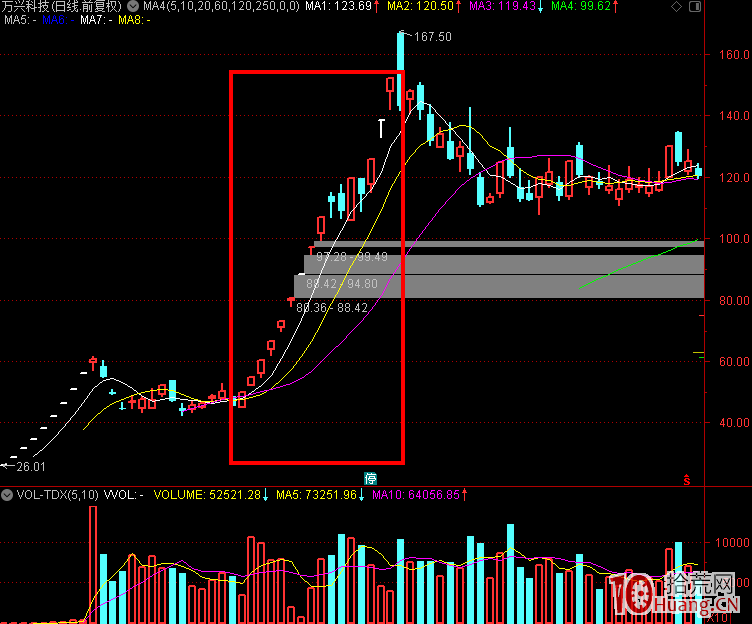Click the 100.0 price axis label
Image resolution: width=752 pixels, height=624 pixels.
pyautogui.click(x=734, y=239)
